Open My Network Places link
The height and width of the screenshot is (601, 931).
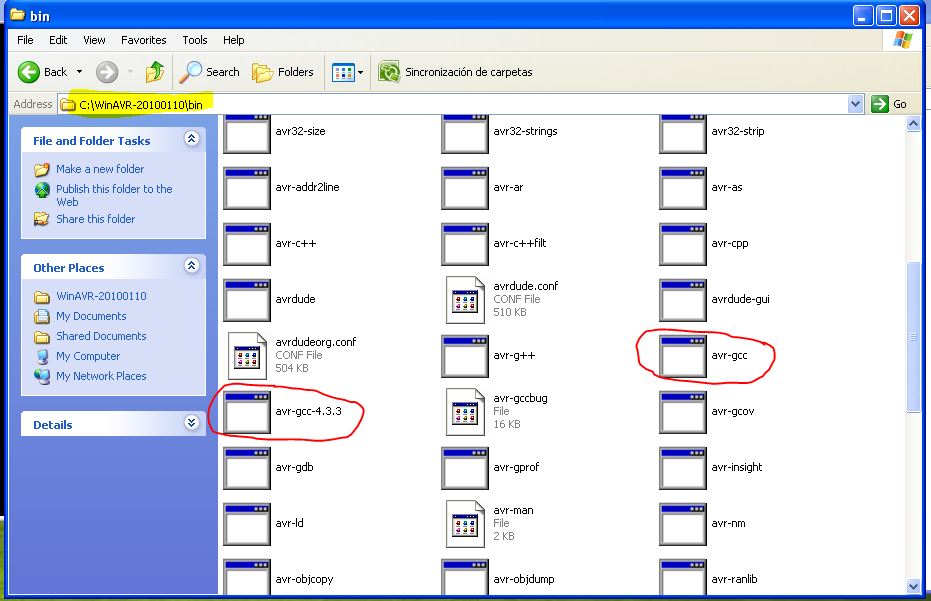coord(101,377)
